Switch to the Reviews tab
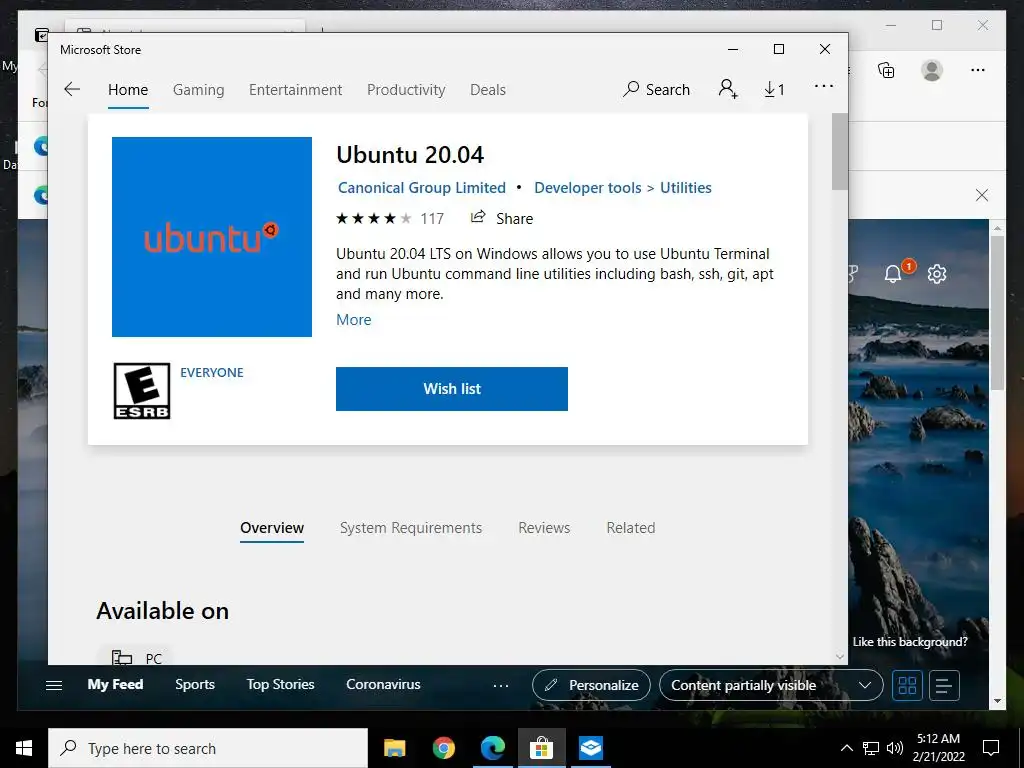1024x768 pixels. [544, 528]
